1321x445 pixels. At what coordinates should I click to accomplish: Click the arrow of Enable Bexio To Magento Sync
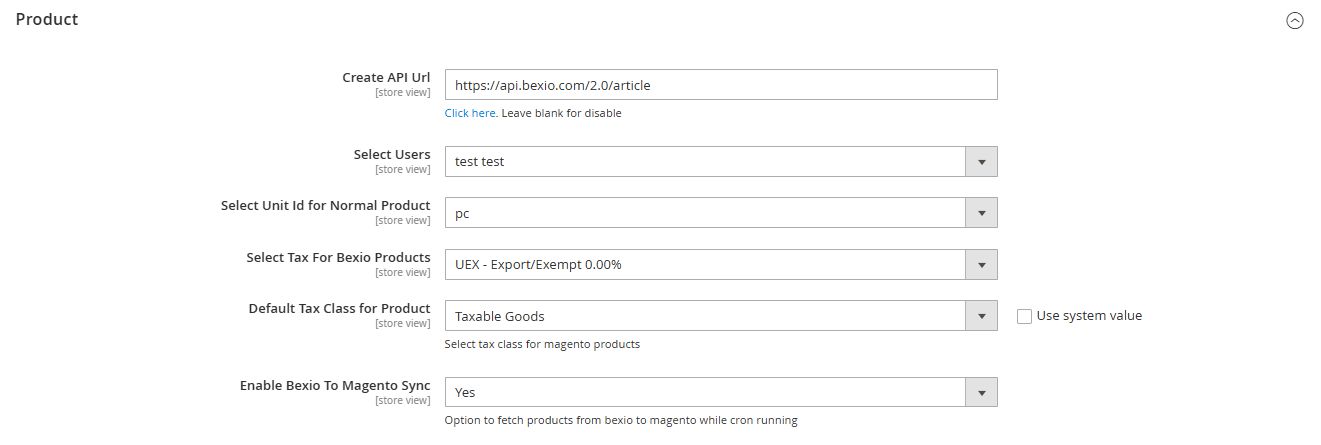981,393
